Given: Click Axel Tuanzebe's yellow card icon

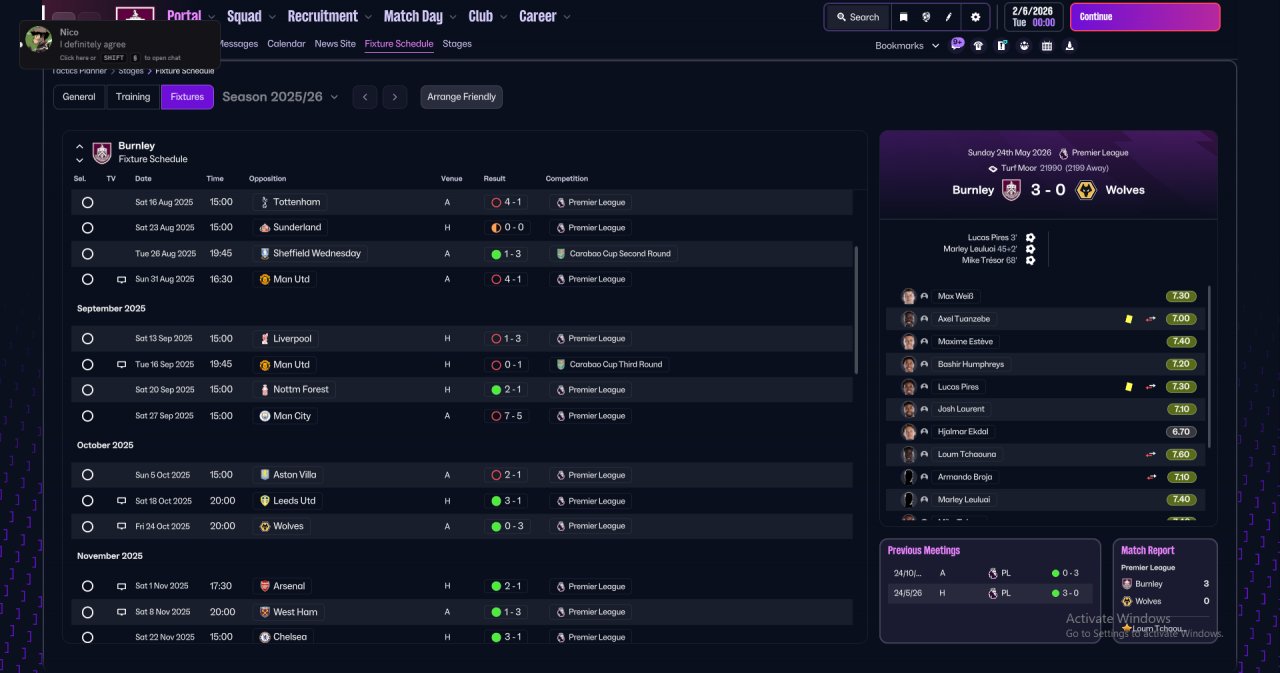Looking at the screenshot, I should pyautogui.click(x=1129, y=319).
